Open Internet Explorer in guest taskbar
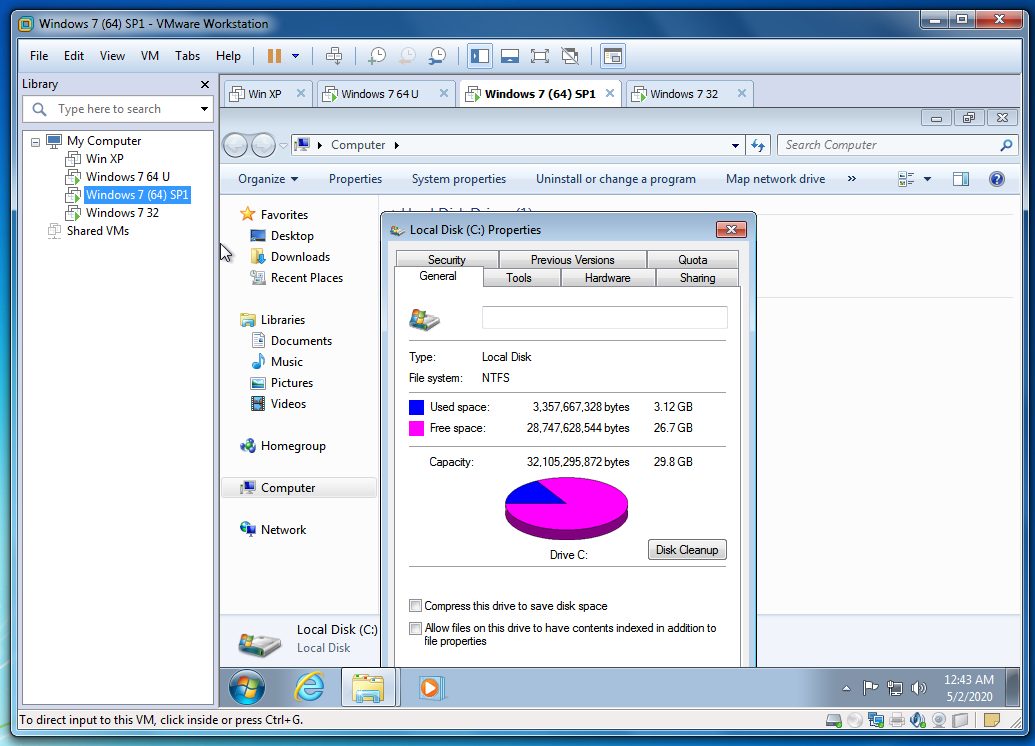This screenshot has height=746, width=1035. tap(310, 688)
